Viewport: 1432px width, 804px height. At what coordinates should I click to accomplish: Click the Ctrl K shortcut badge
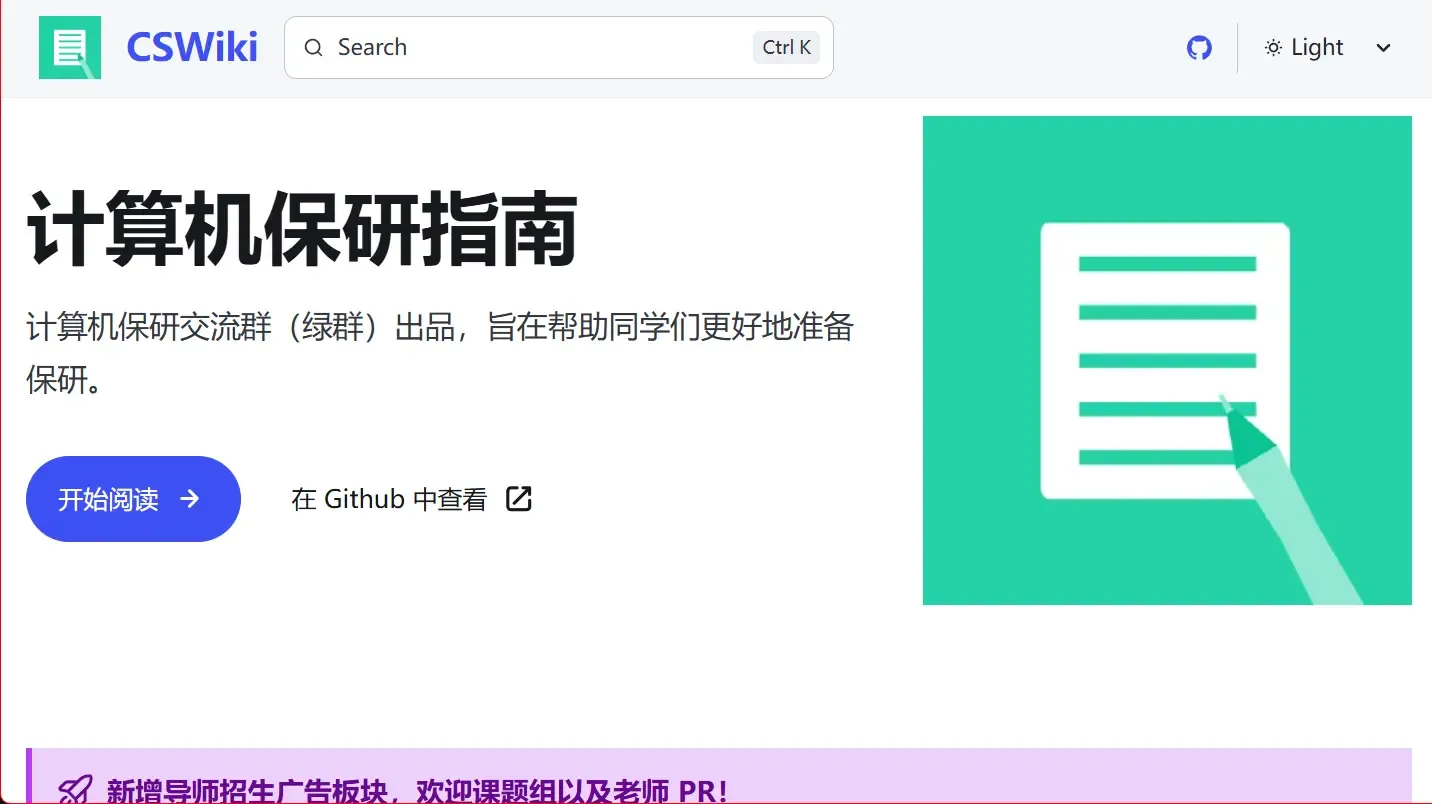pyautogui.click(x=786, y=47)
